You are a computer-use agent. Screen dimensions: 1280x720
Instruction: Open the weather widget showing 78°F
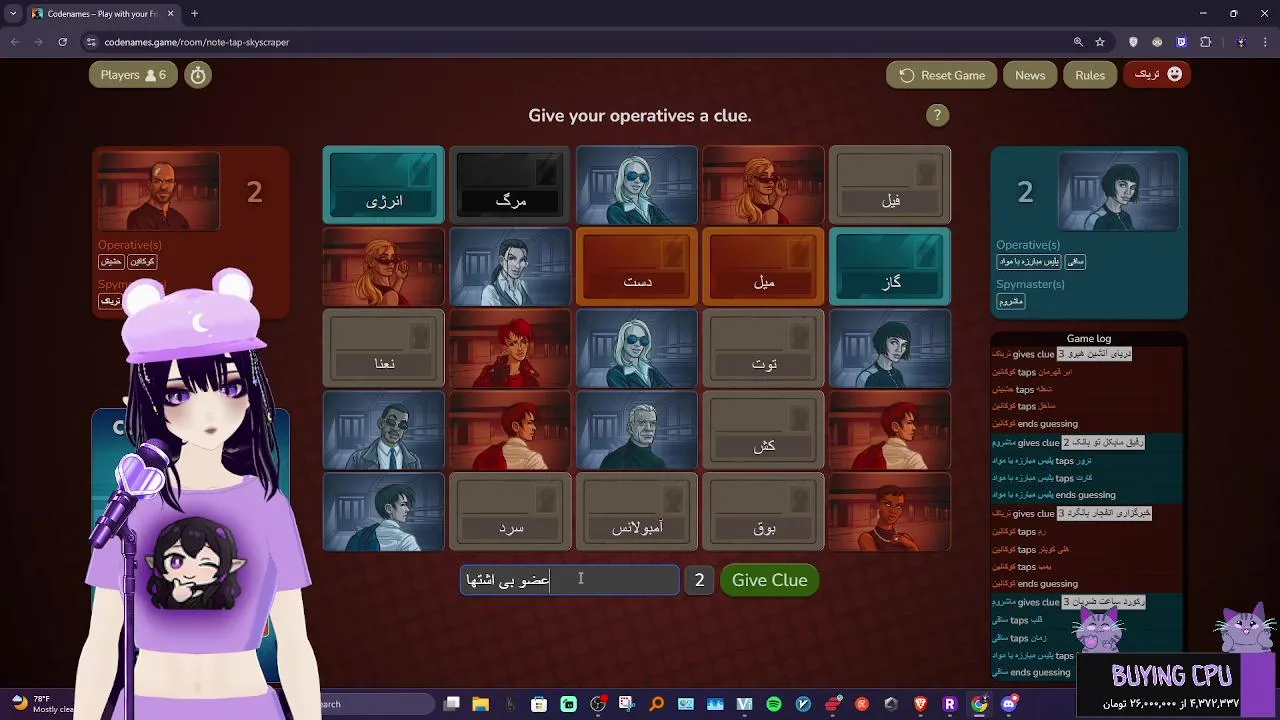(x=43, y=703)
